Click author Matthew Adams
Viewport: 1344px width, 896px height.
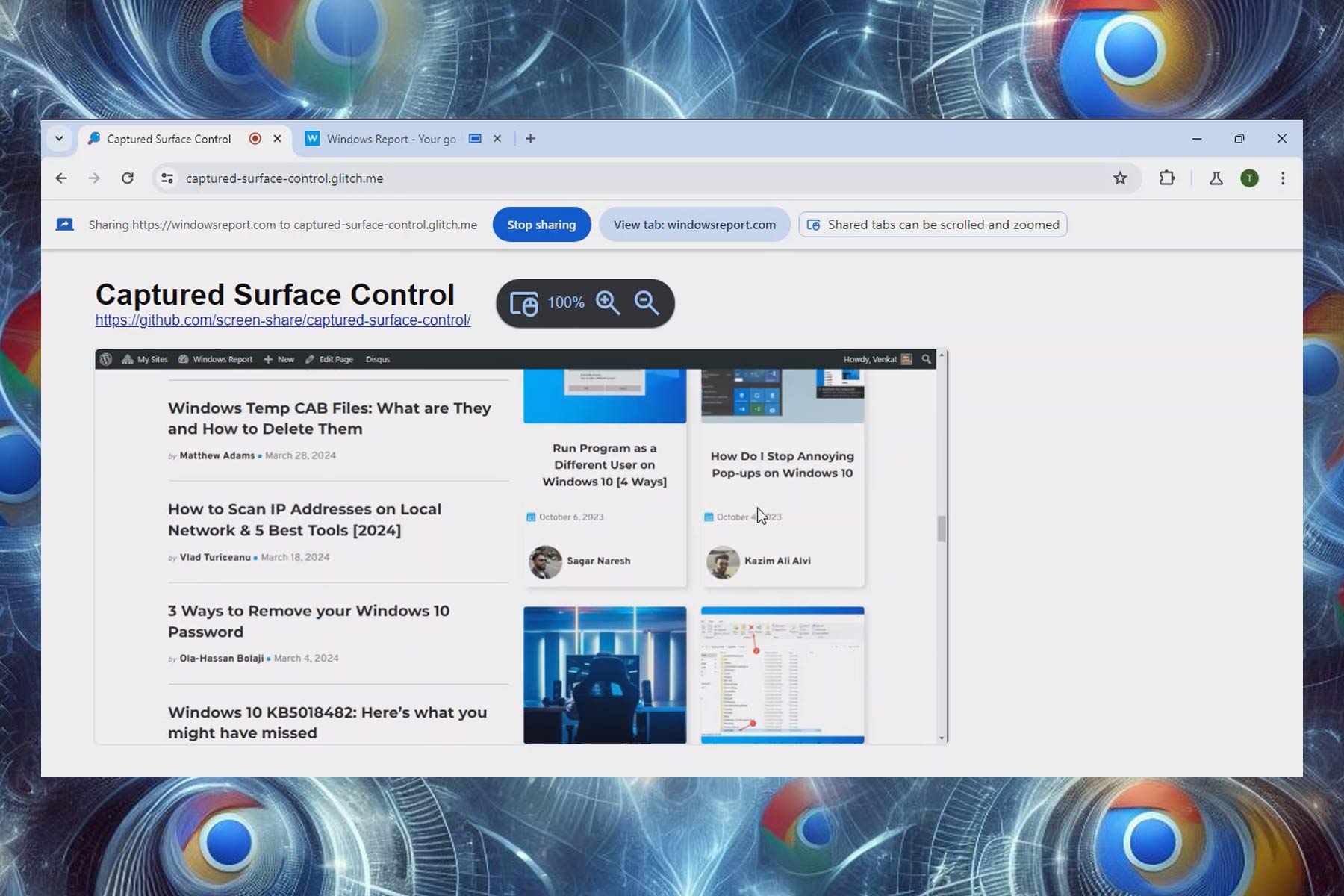(x=217, y=455)
